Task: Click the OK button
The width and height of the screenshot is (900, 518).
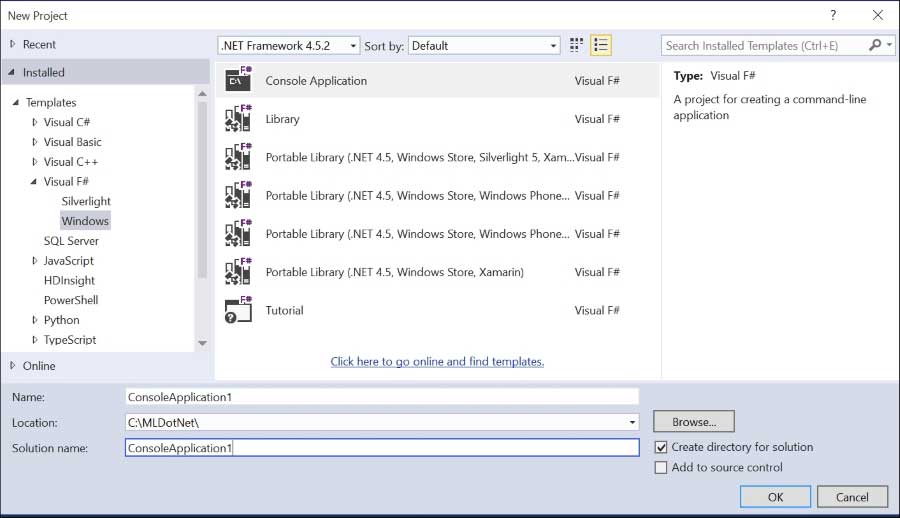Action: [775, 497]
